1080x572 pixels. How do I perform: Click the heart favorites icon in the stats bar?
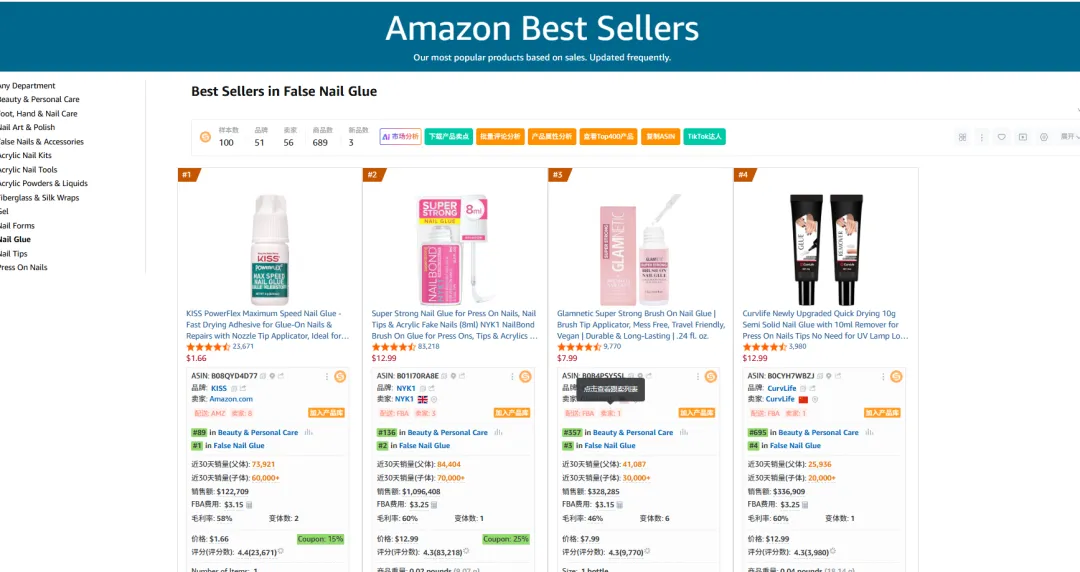[x=1001, y=137]
